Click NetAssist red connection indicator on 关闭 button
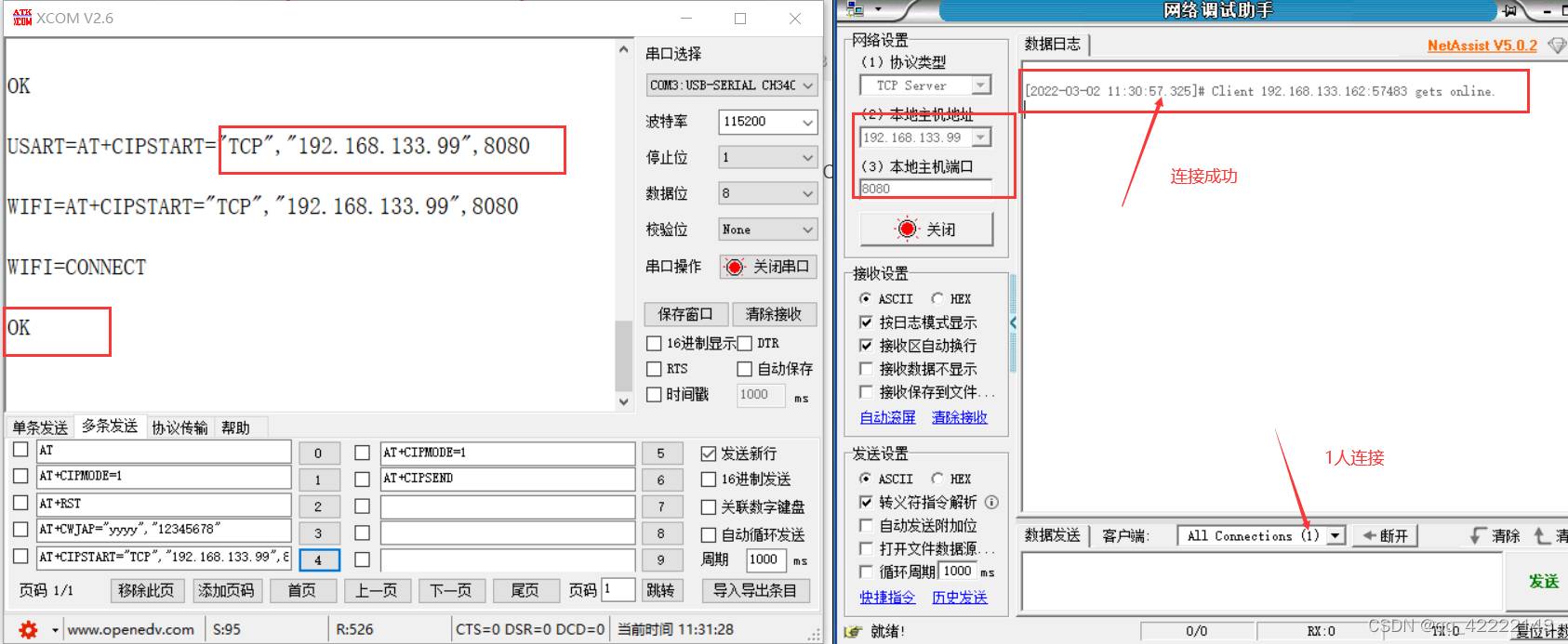 click(907, 229)
